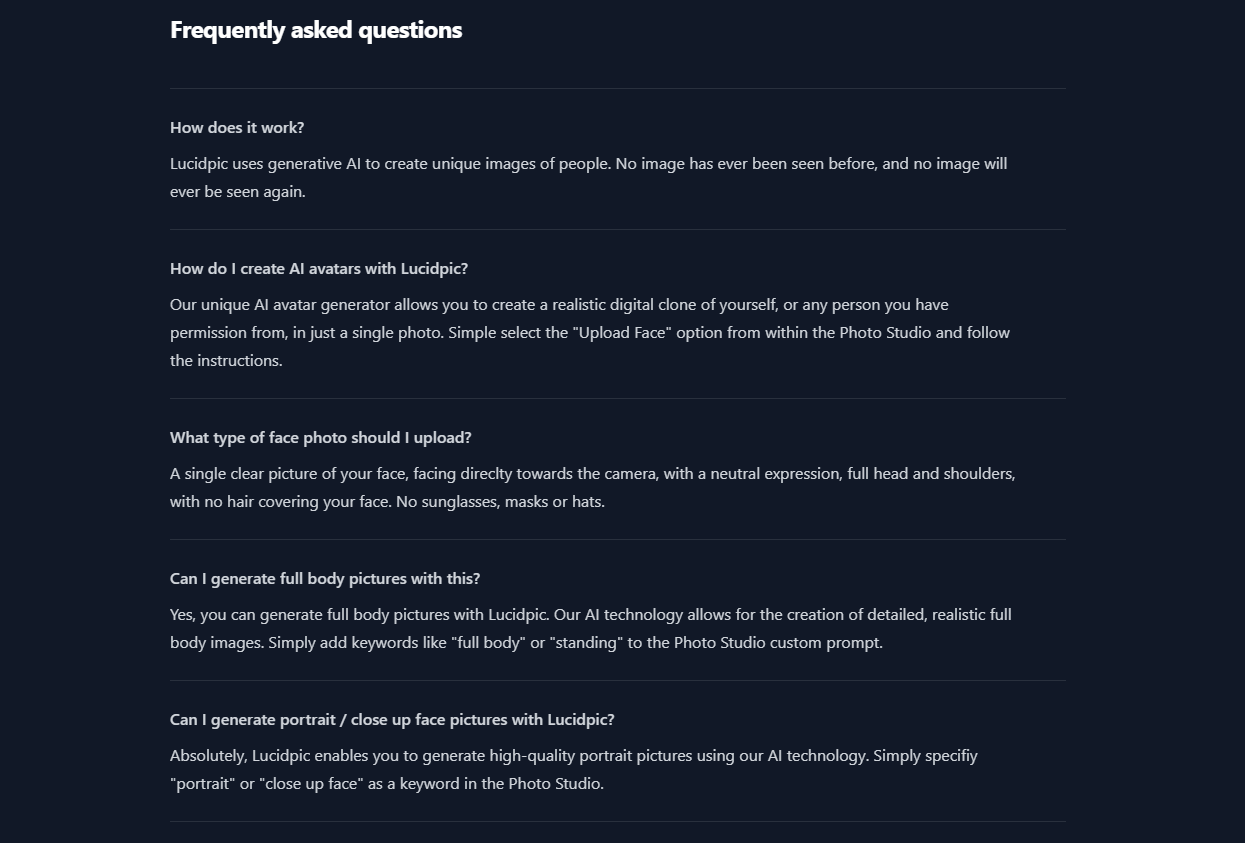
Task: Select "What type of face photo should I upload?"
Action: point(321,438)
